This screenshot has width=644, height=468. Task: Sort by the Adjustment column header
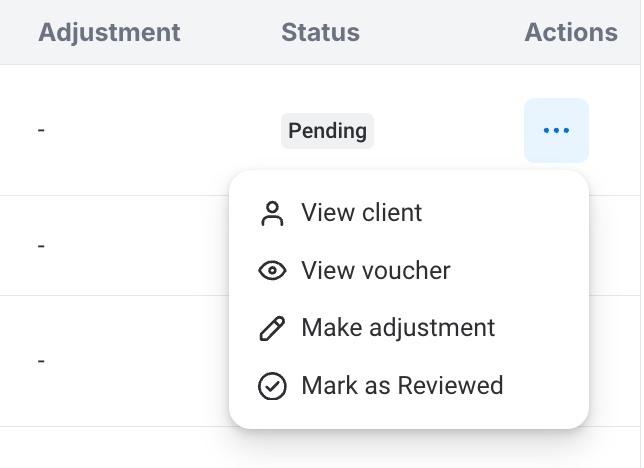tap(109, 32)
